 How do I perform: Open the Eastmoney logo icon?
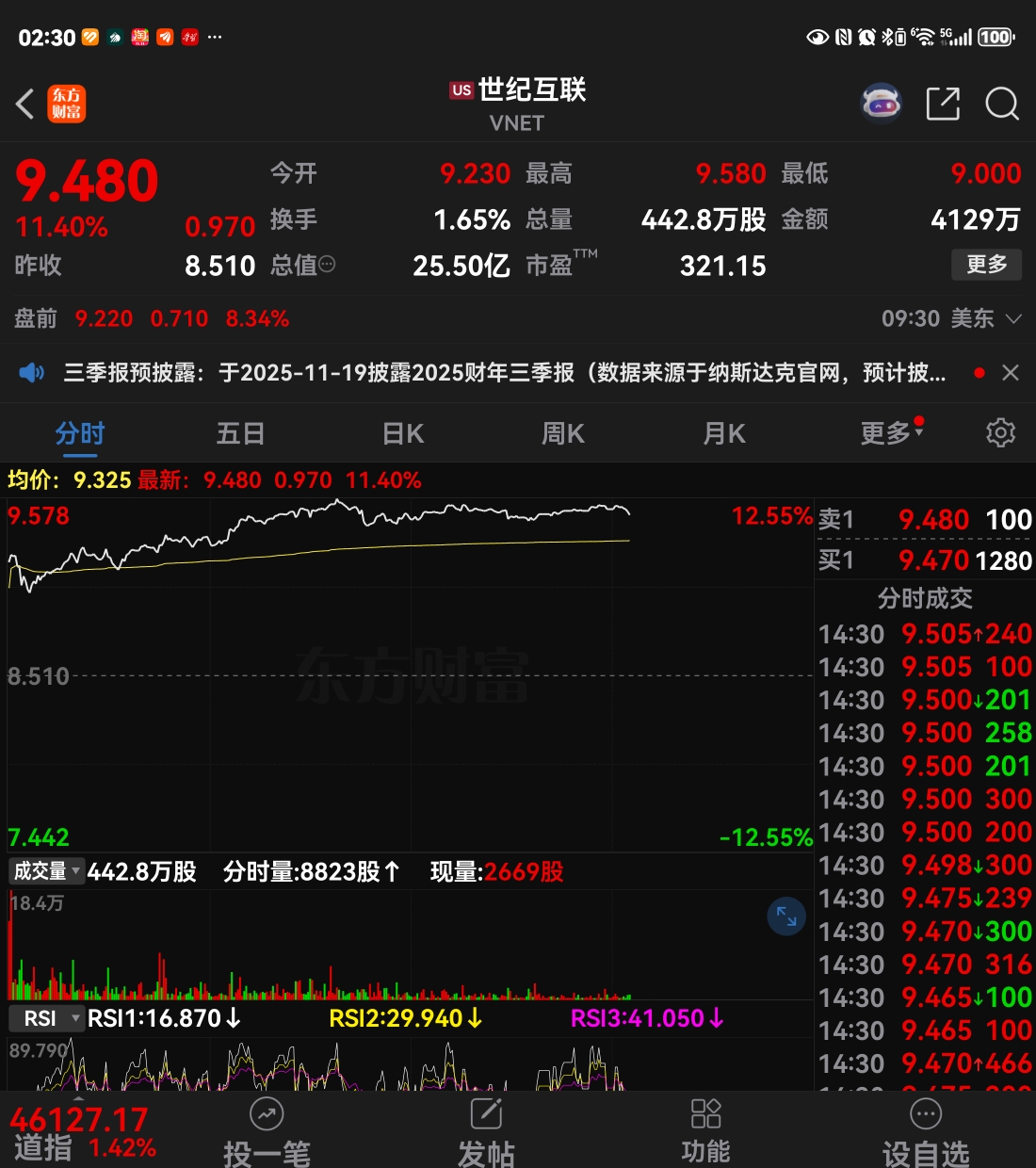(67, 104)
